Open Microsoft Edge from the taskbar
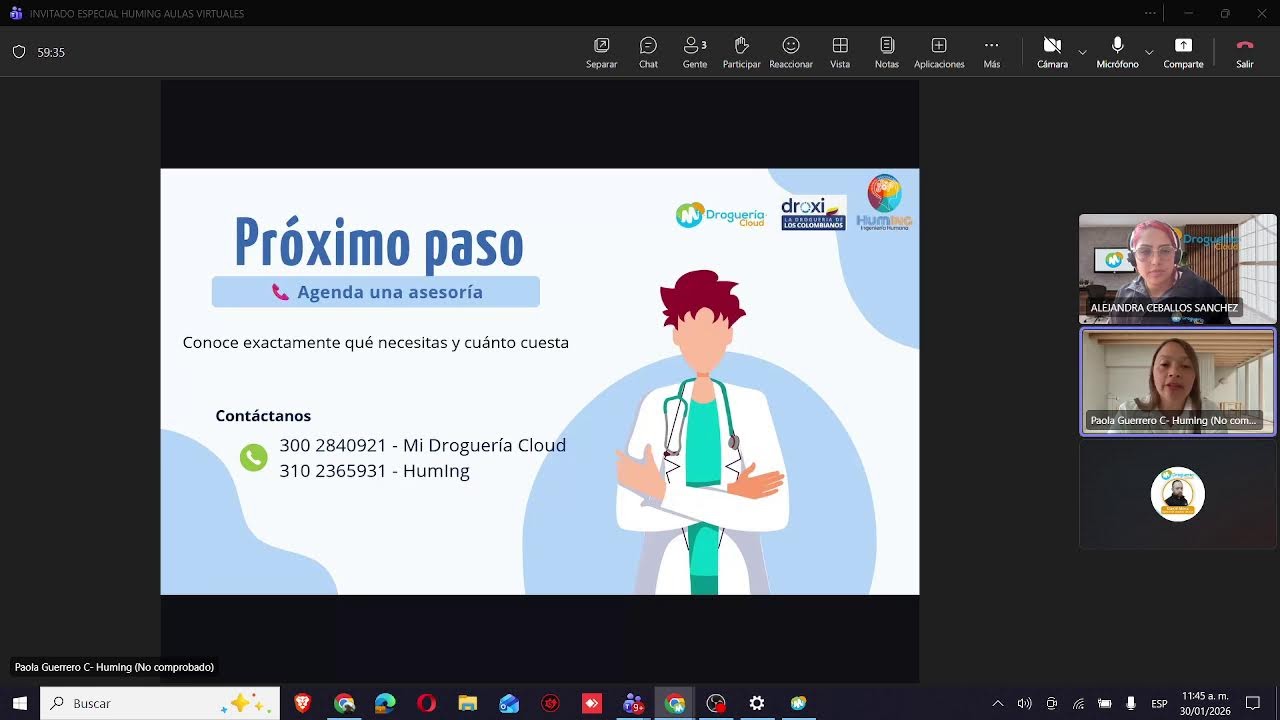 [x=385, y=703]
